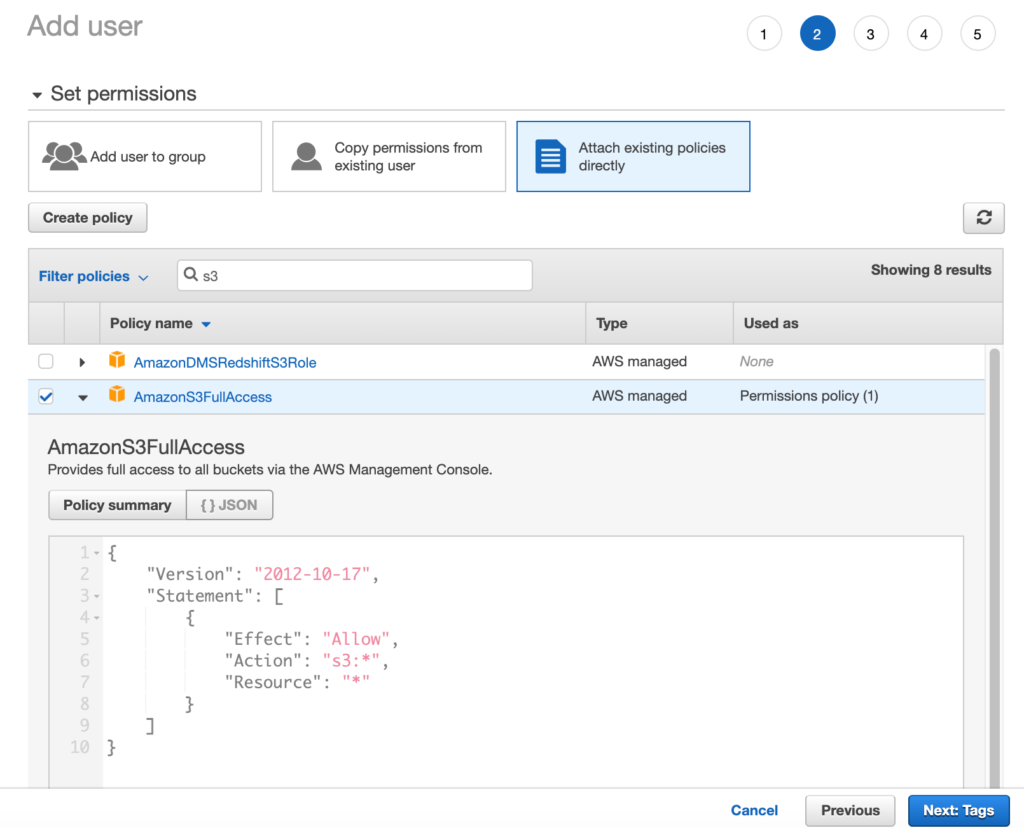Click Next: Tags button
The image size is (1024, 828).
coord(959,810)
